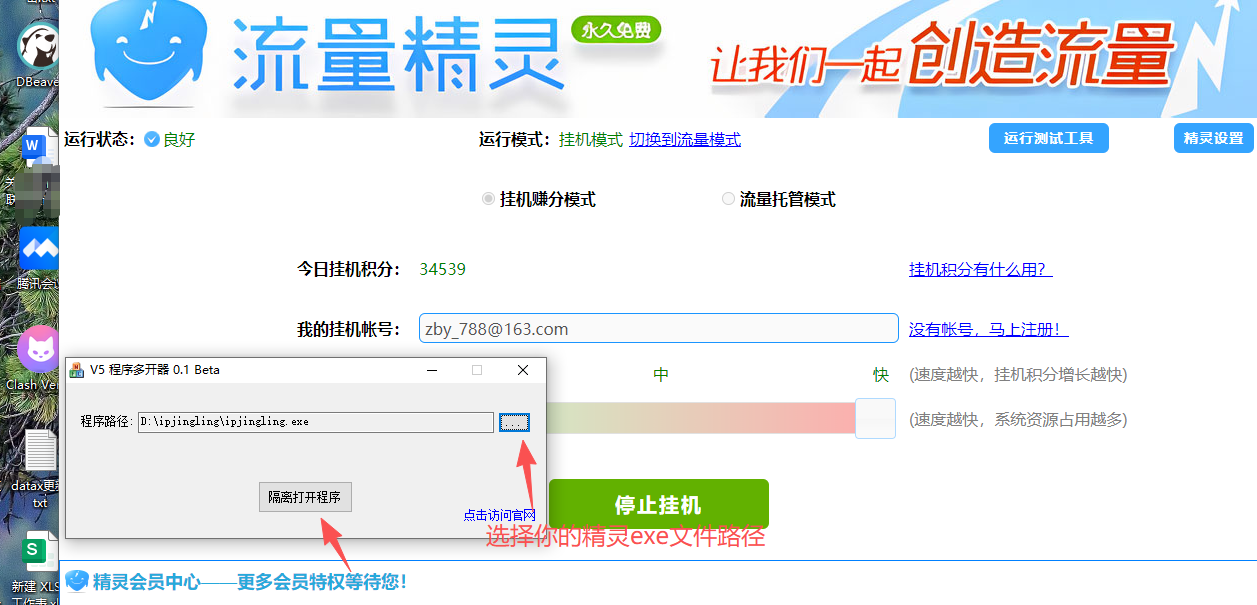Open 挂机积分有什么用 link
The height and width of the screenshot is (605, 1257).
click(980, 269)
